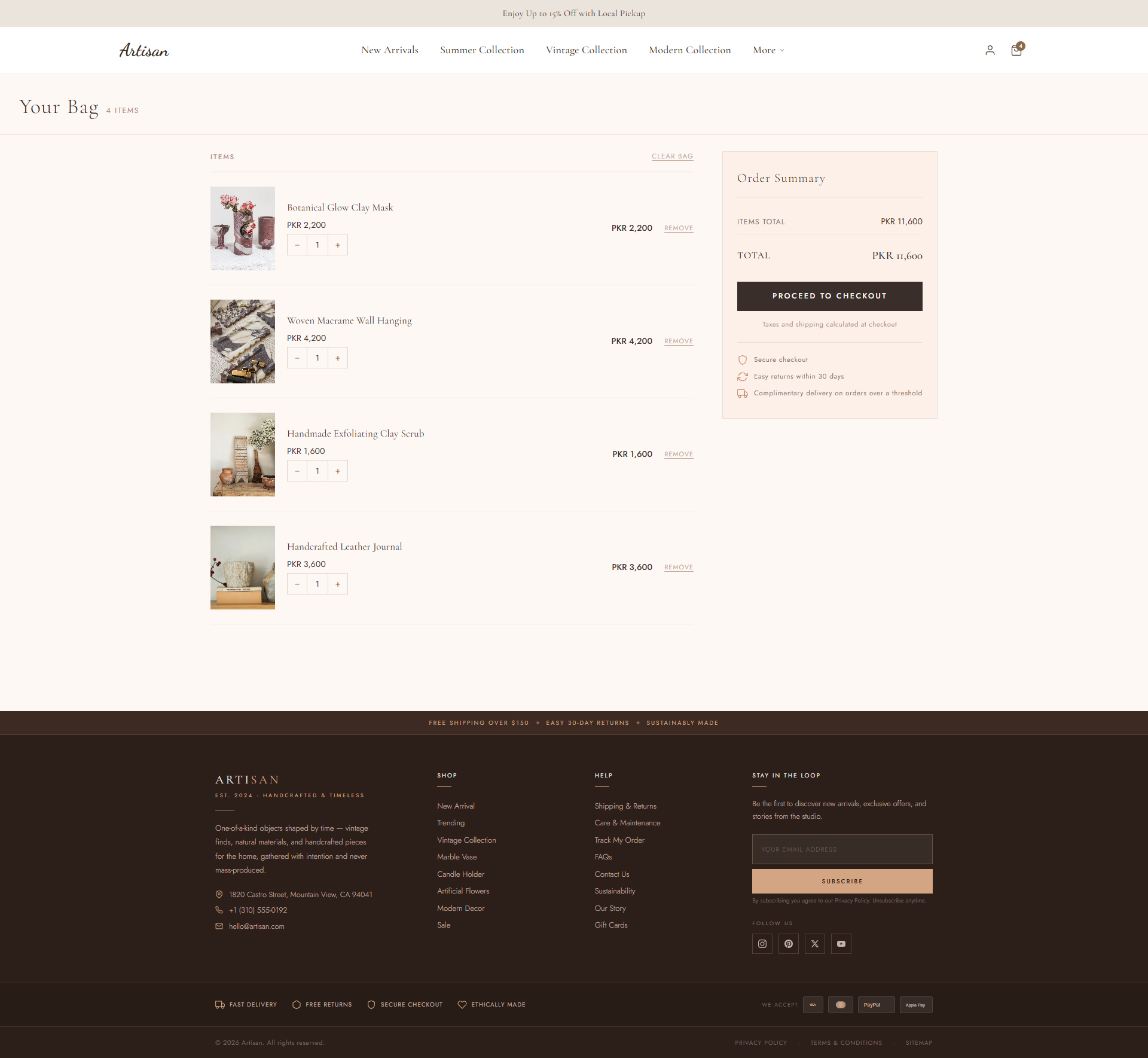Click the Visa payment badge

[813, 1005]
